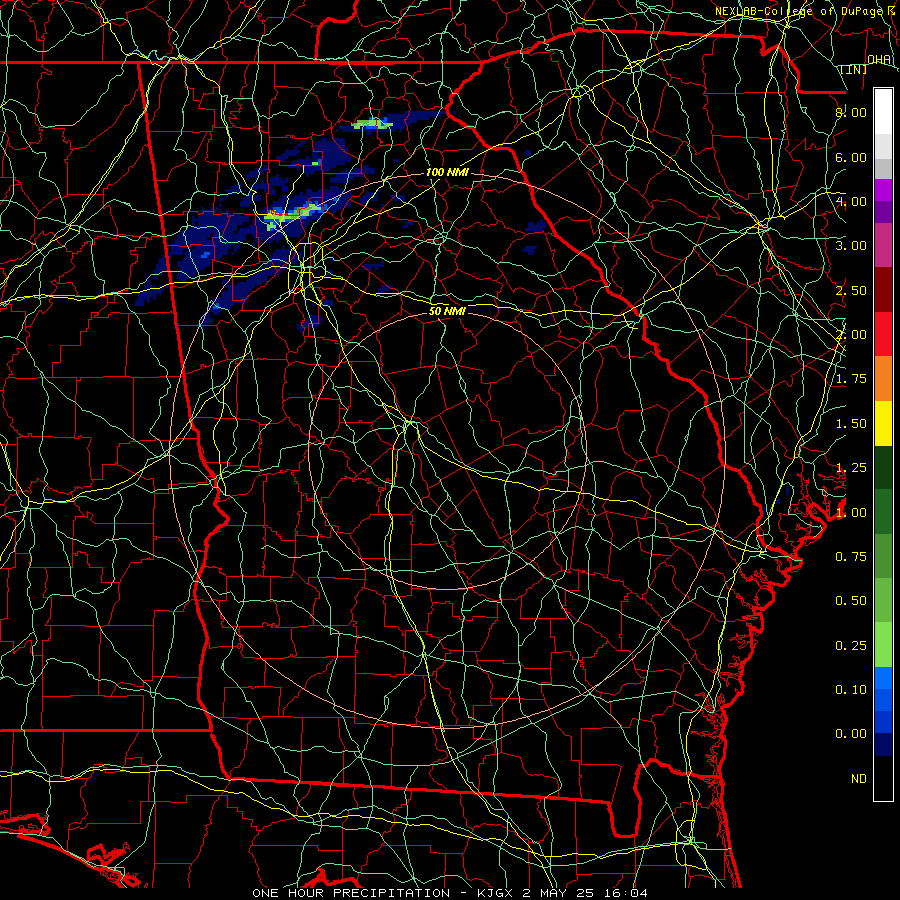Viewport: 900px width, 900px height.
Task: Pick the pink legend swatch
Action: pos(883,245)
